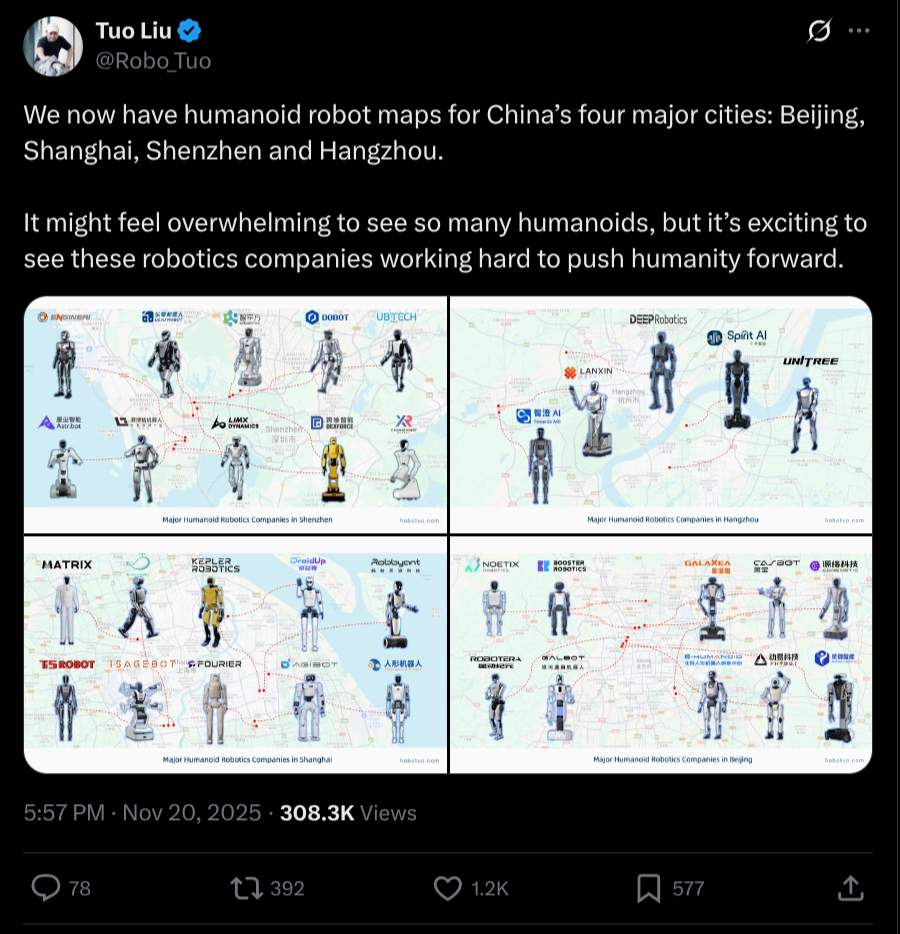Click the repost arrows icon
Viewport: 900px width, 934px height.
point(247,888)
